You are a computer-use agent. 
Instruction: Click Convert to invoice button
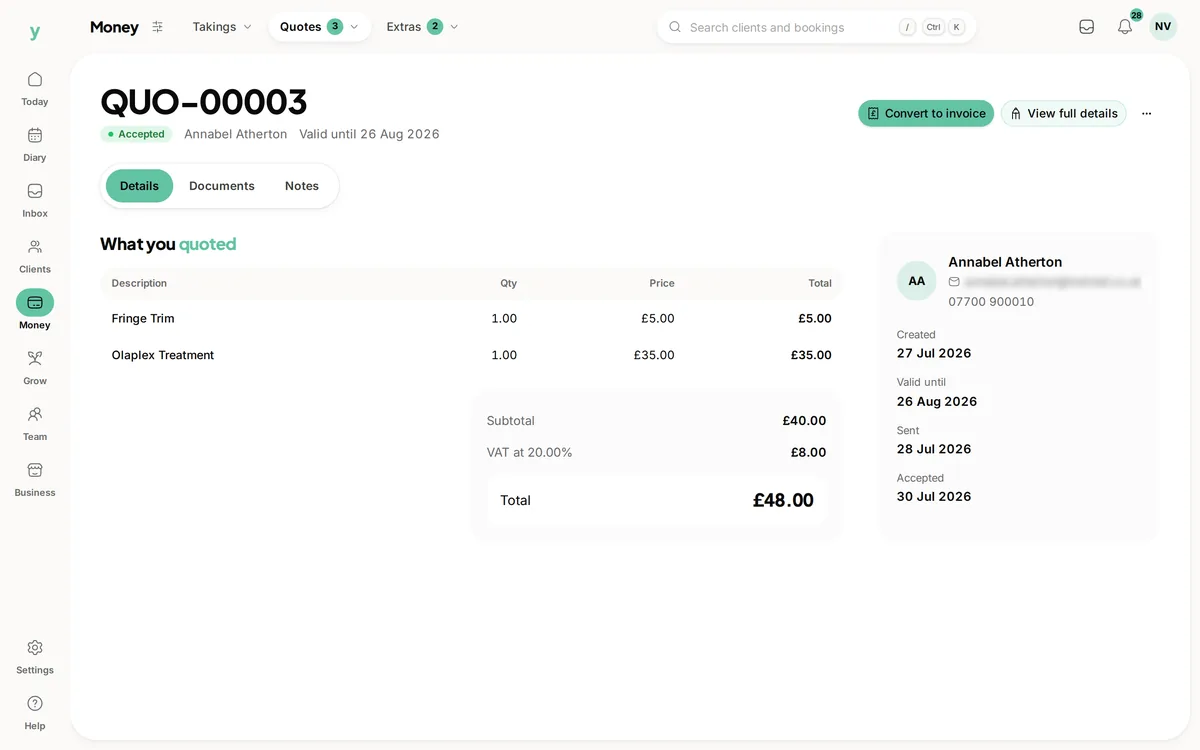(926, 114)
